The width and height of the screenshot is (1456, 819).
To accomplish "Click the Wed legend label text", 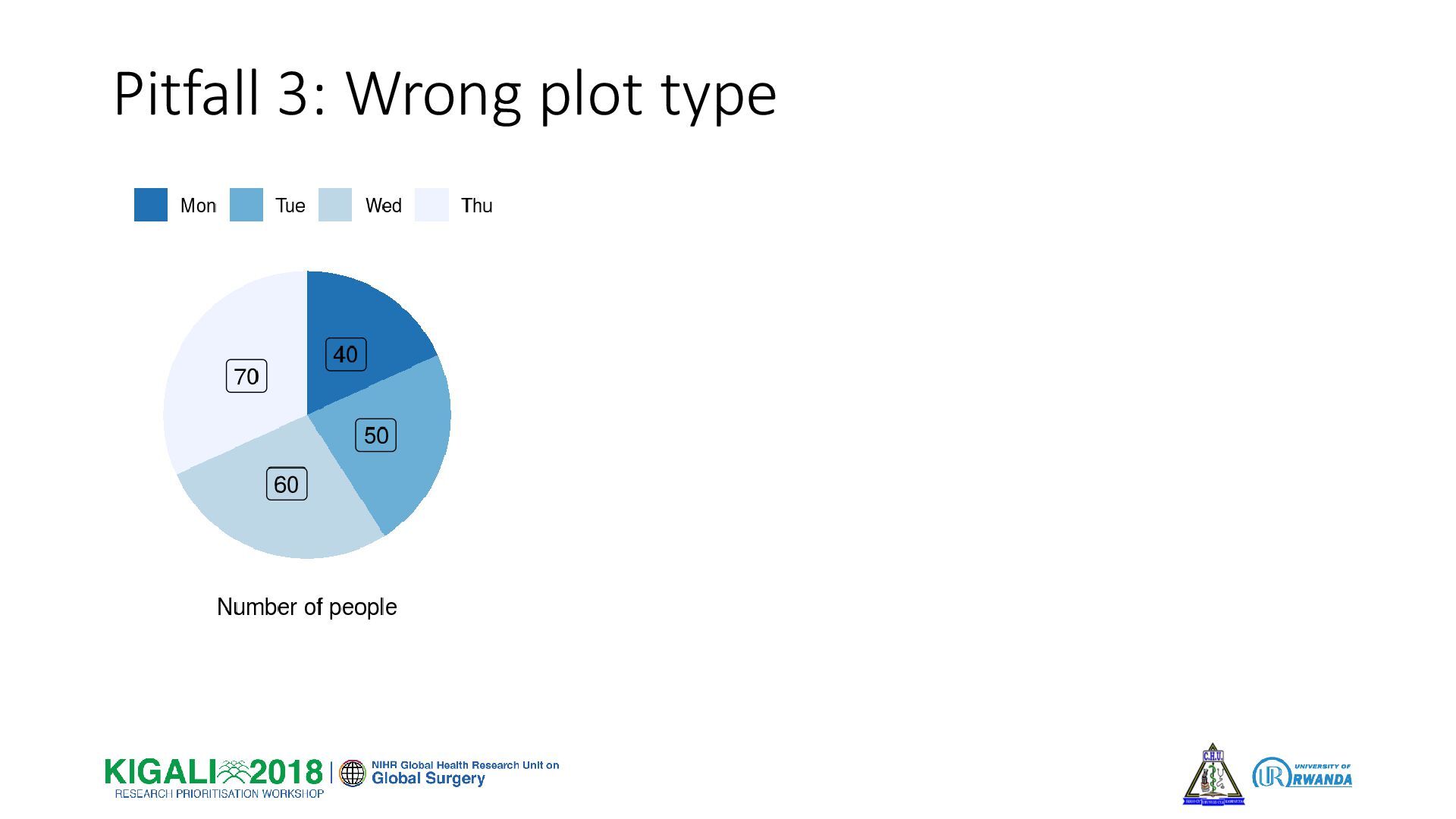I will (x=384, y=206).
